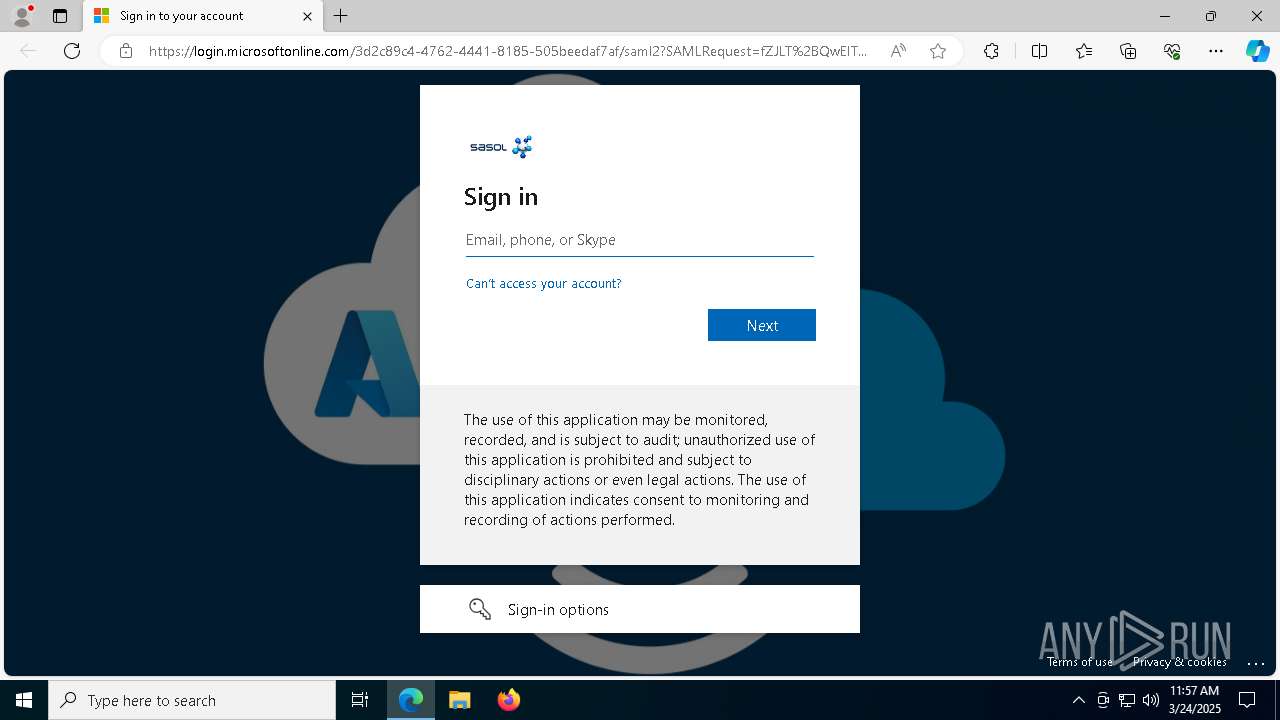Click the taskbar search box

(x=192, y=700)
